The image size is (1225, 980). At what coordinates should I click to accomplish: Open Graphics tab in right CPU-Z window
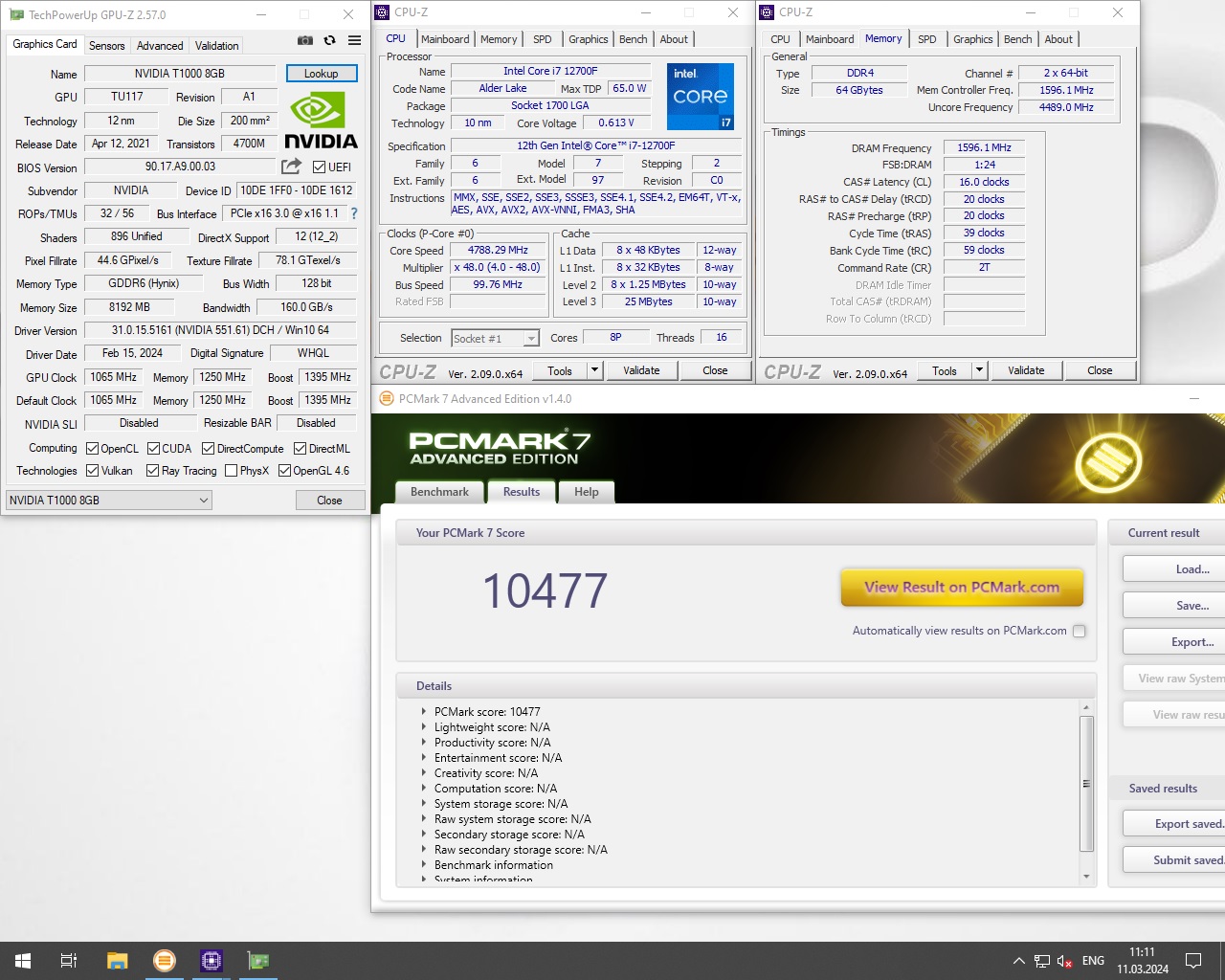972,39
